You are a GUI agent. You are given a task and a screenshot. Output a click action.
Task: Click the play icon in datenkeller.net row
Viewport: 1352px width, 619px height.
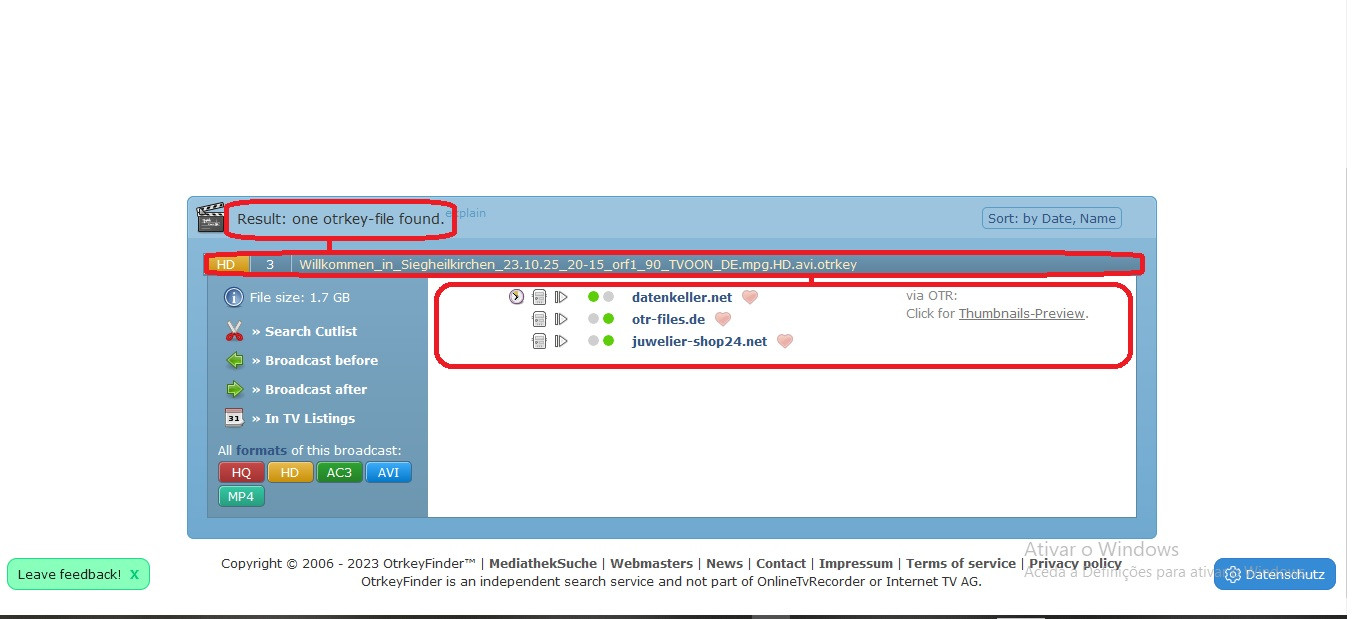[561, 297]
